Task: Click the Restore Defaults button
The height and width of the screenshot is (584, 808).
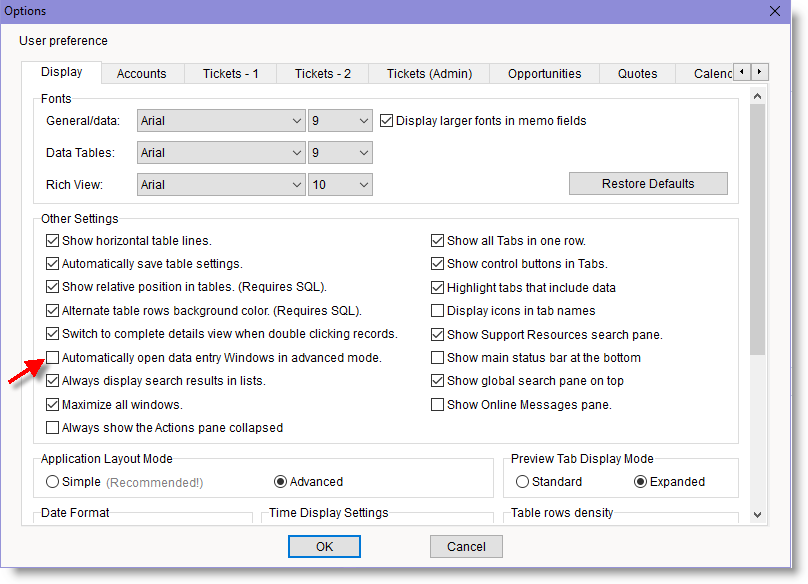Action: tap(648, 184)
